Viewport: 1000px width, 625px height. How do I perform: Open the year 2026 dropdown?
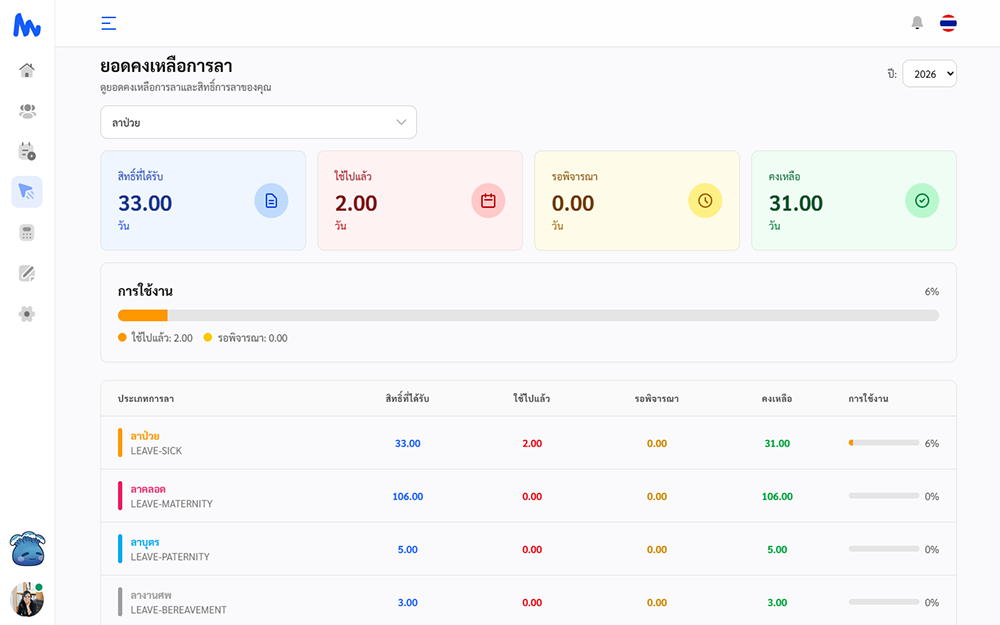pyautogui.click(x=930, y=73)
